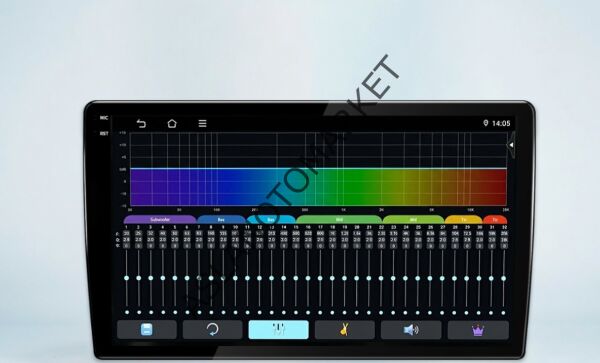The image size is (600, 363).
Task: Tap the dot below band 3 slider
Action: click(151, 313)
